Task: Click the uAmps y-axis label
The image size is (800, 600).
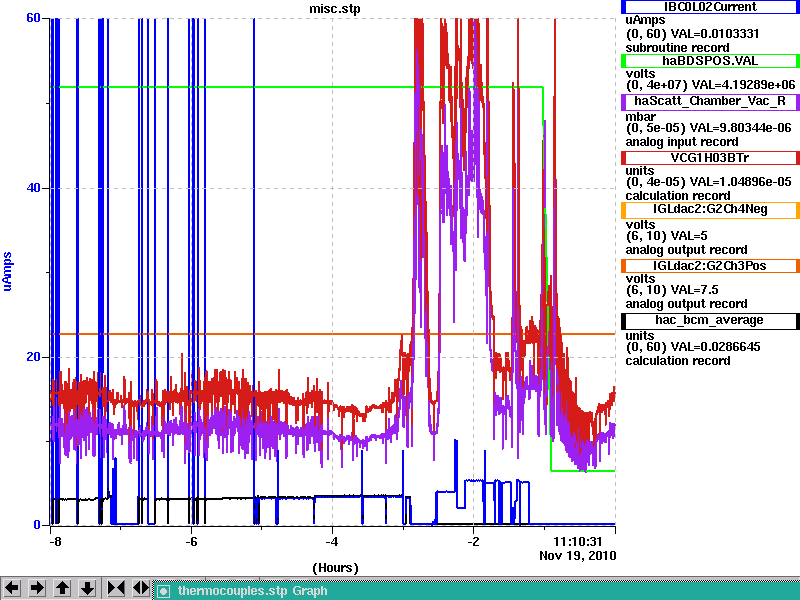Action: tap(7, 271)
